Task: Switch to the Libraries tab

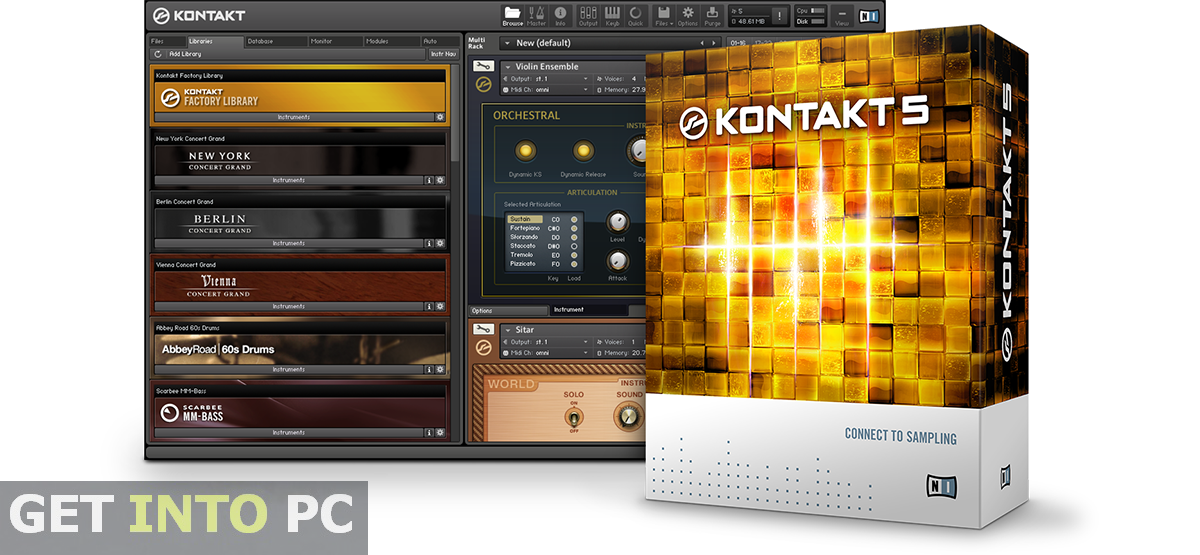Action: tap(214, 41)
